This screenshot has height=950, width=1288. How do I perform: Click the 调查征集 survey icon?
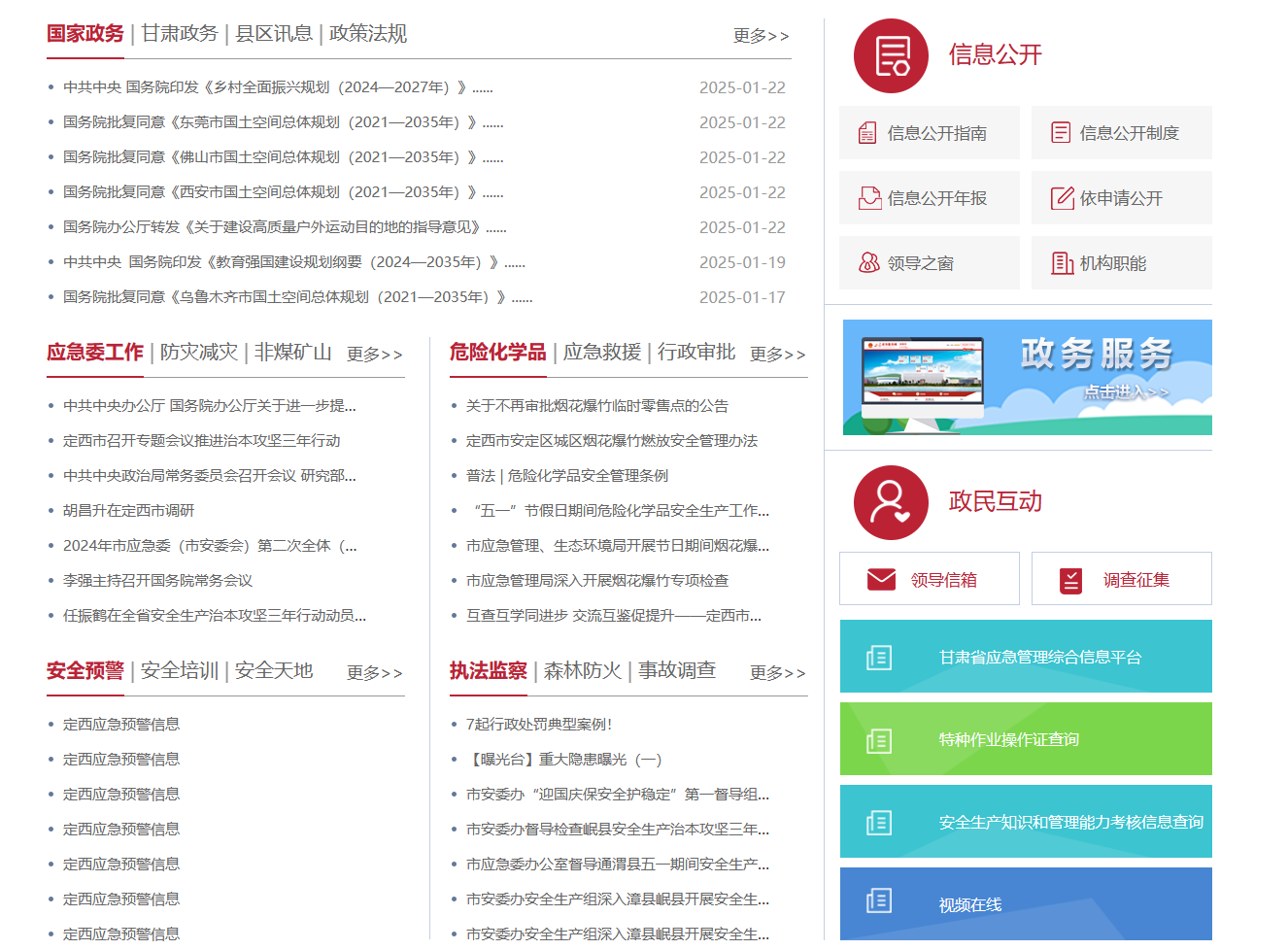(x=1070, y=578)
